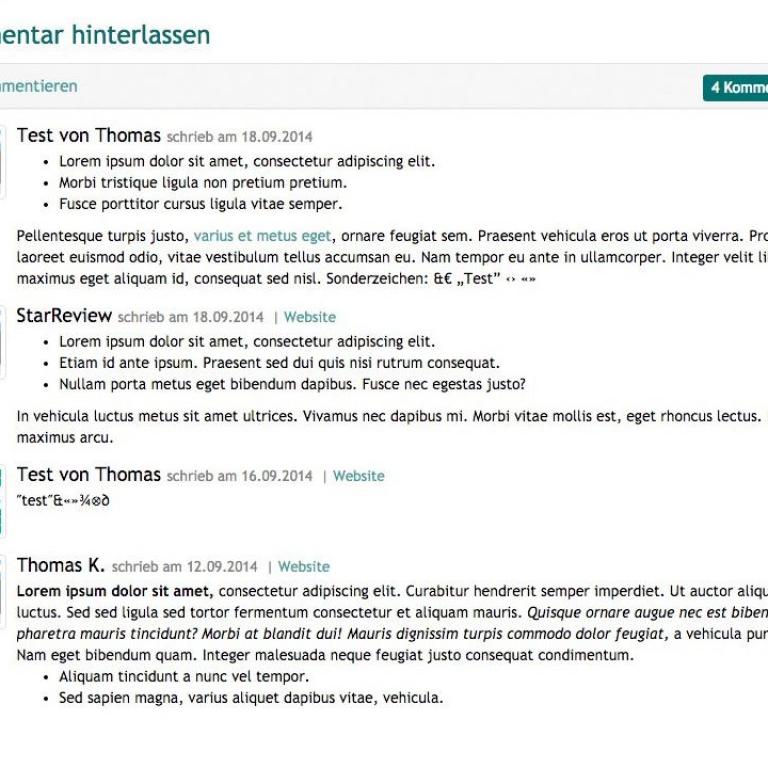Viewport: 768px width, 768px height.
Task: Click the Thomas K. author name
Action: point(61,566)
